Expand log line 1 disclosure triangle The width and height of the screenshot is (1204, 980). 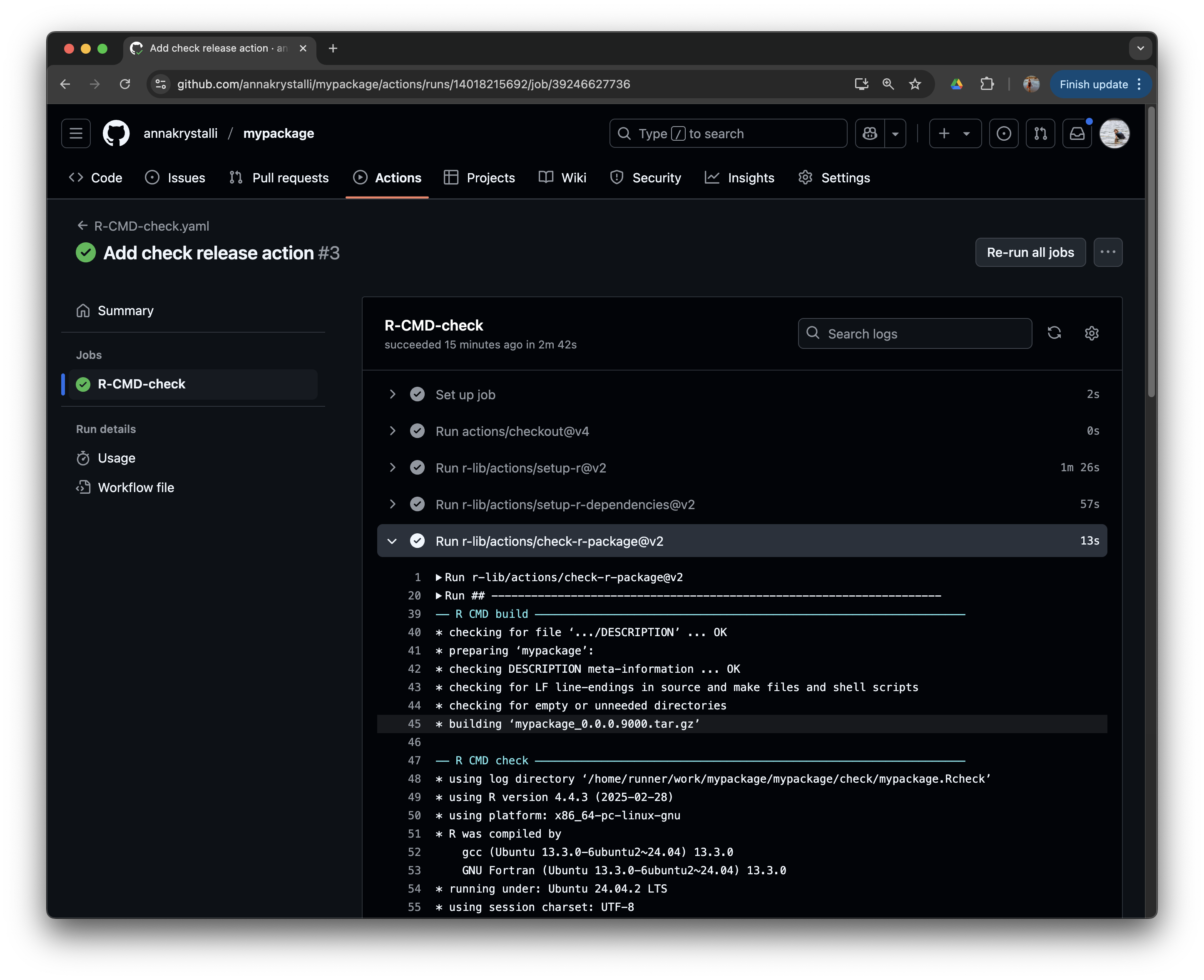point(438,577)
